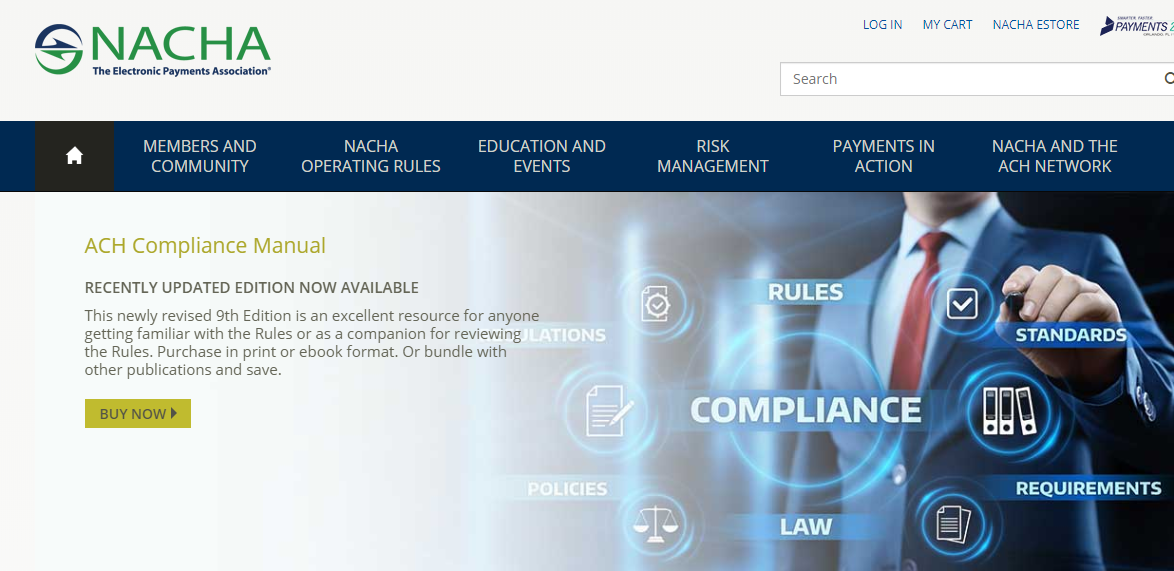This screenshot has height=571, width=1174.
Task: Open NACHA and the ACH Network menu
Action: click(x=1054, y=156)
